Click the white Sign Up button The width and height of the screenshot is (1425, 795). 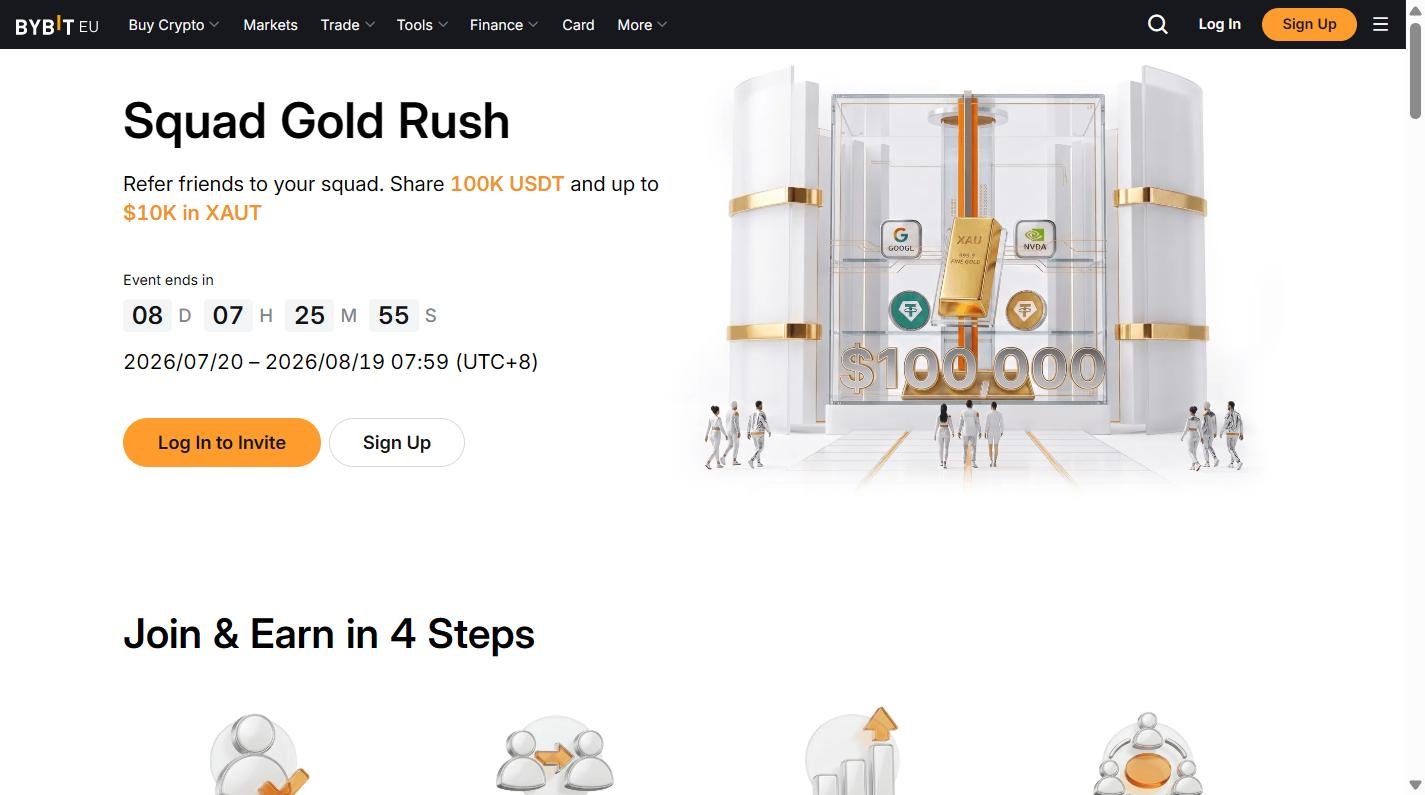tap(397, 442)
